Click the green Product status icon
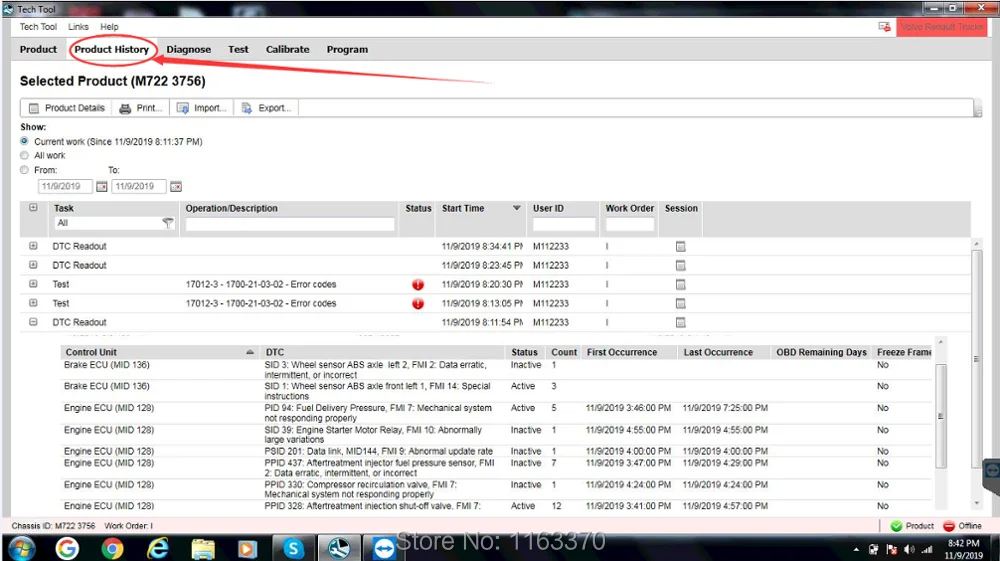The height and width of the screenshot is (561, 1000). point(896,526)
